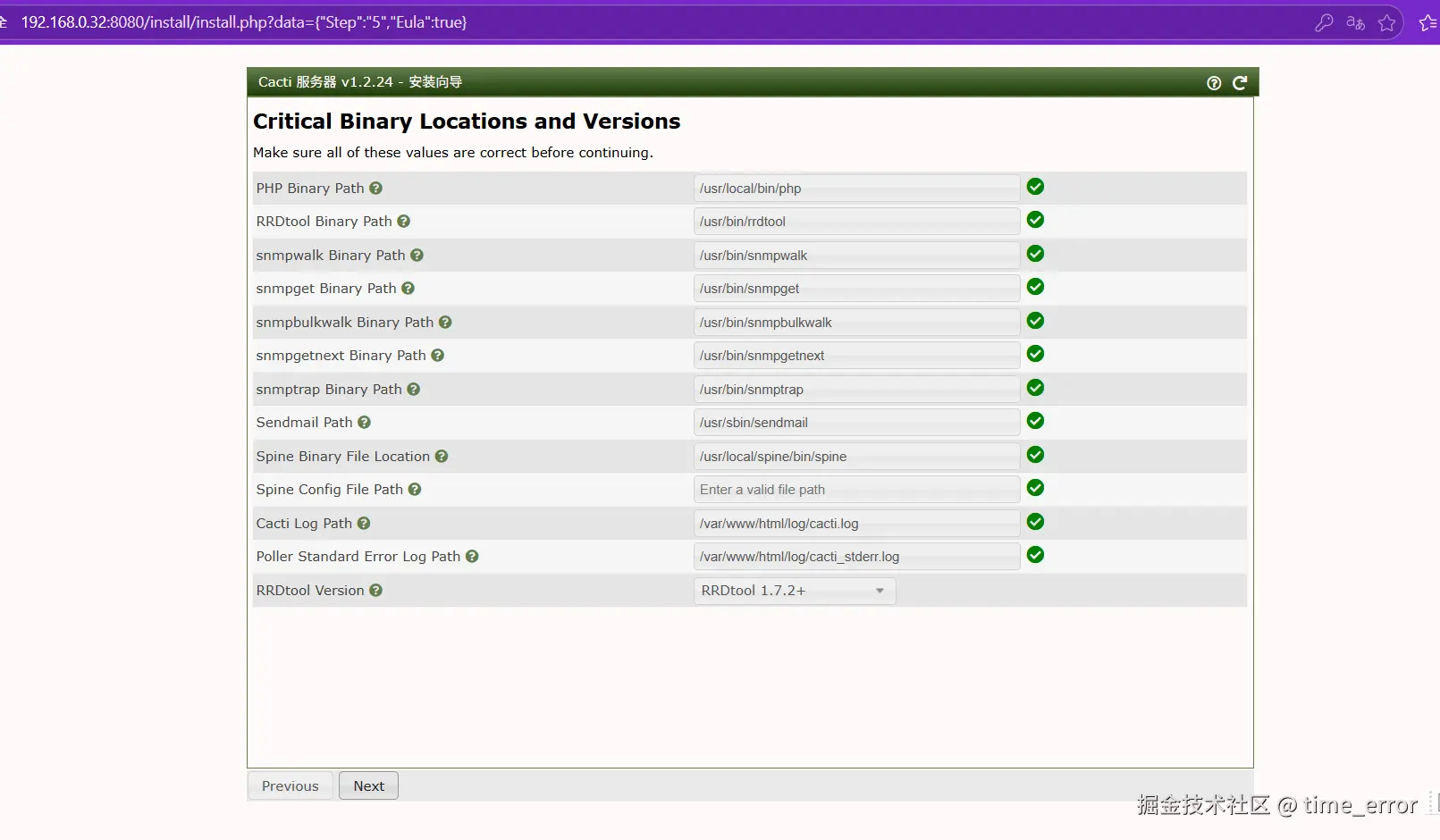Image resolution: width=1440 pixels, height=840 pixels.
Task: Focus the /usr/bin/snmpwalk input field
Action: (856, 256)
